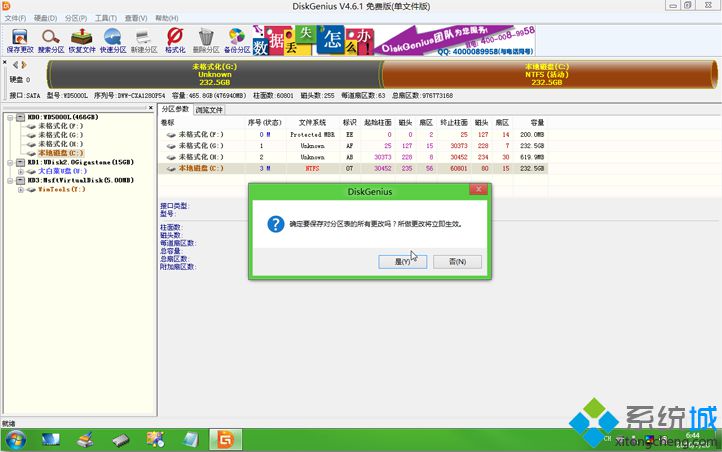Viewport: 722px width, 452px height.
Task: Open the 工具(T) menu
Action: [x=105, y=18]
